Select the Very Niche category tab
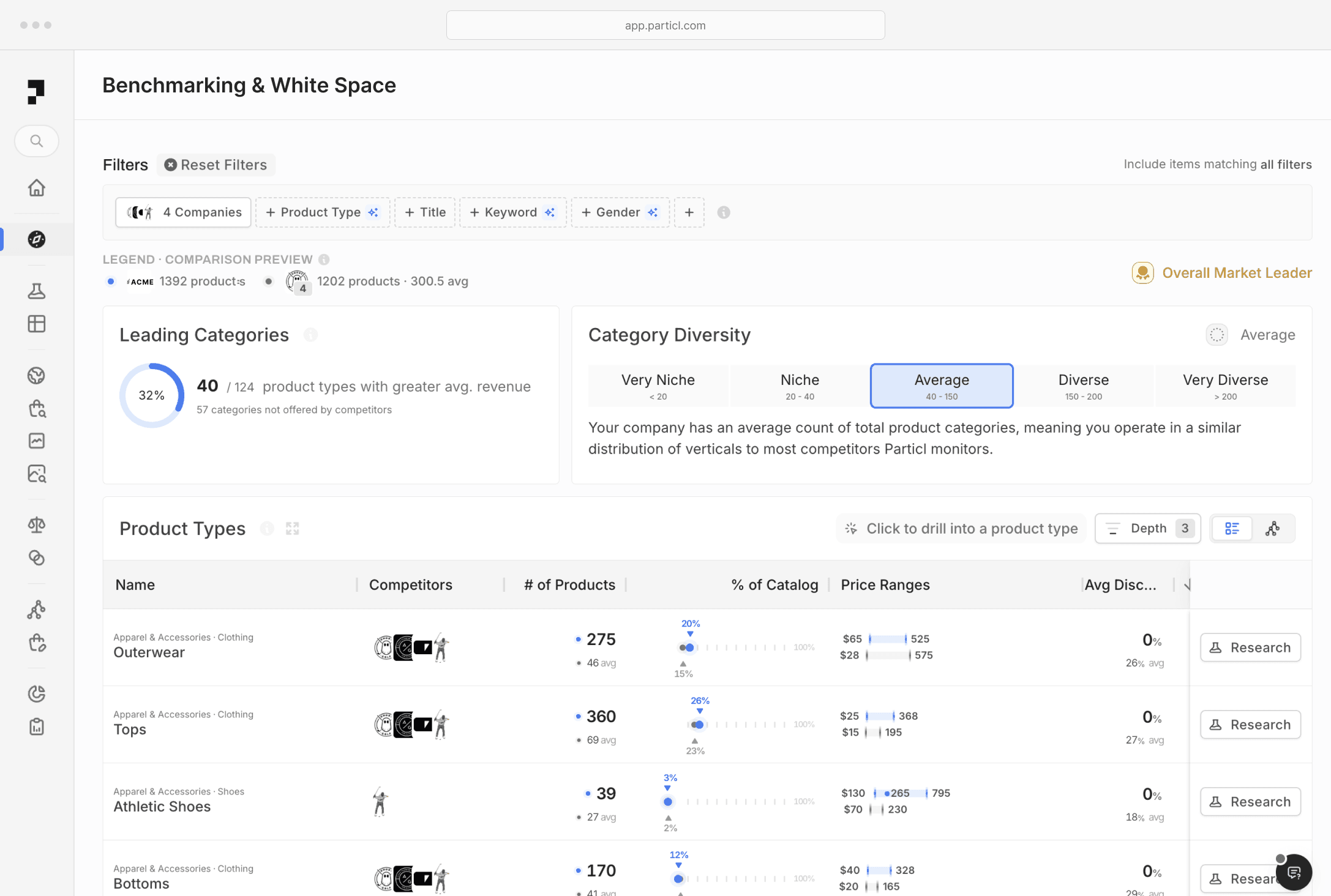Screen dimensions: 1331x896 658,386
